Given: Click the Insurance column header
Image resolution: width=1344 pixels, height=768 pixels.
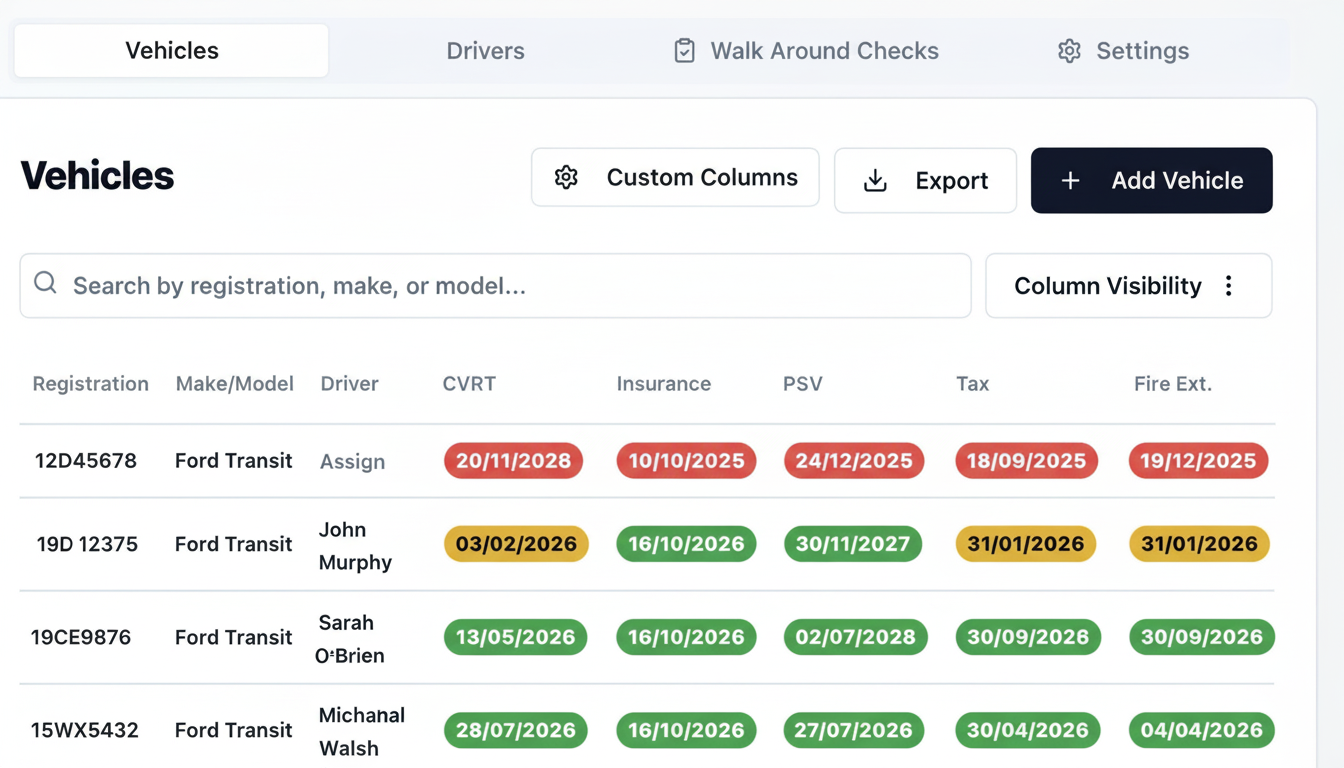Looking at the screenshot, I should pyautogui.click(x=664, y=384).
